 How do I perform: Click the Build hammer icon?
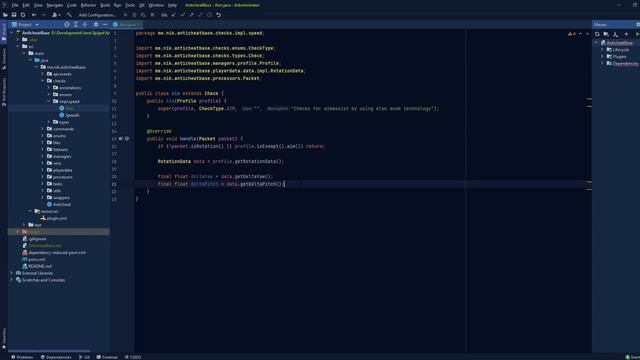(69, 15)
